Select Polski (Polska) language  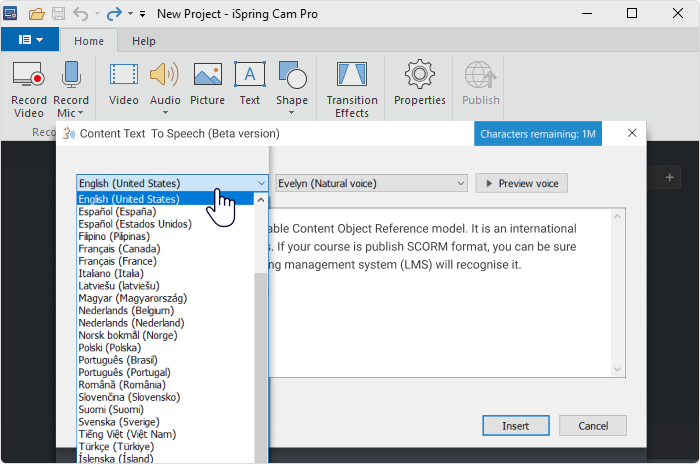165,347
